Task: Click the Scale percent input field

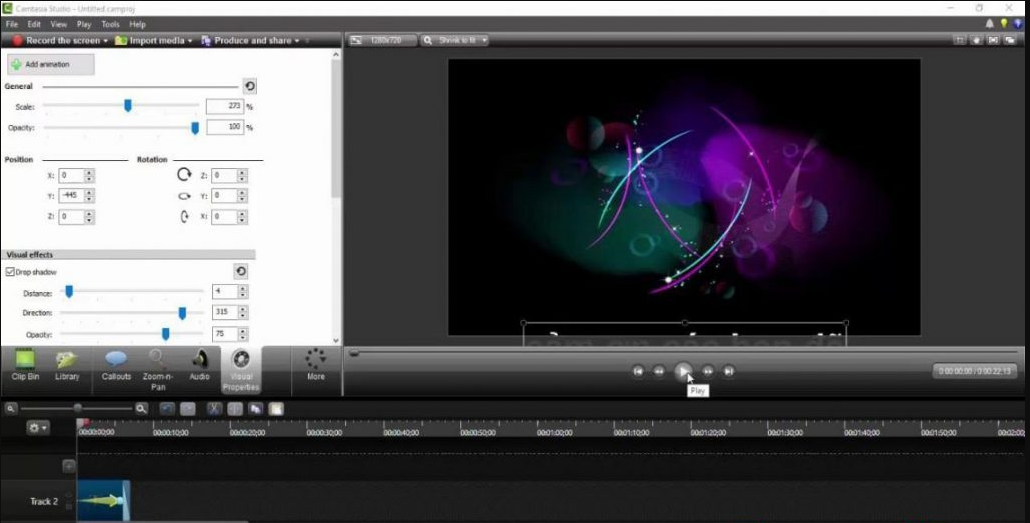Action: coord(225,106)
